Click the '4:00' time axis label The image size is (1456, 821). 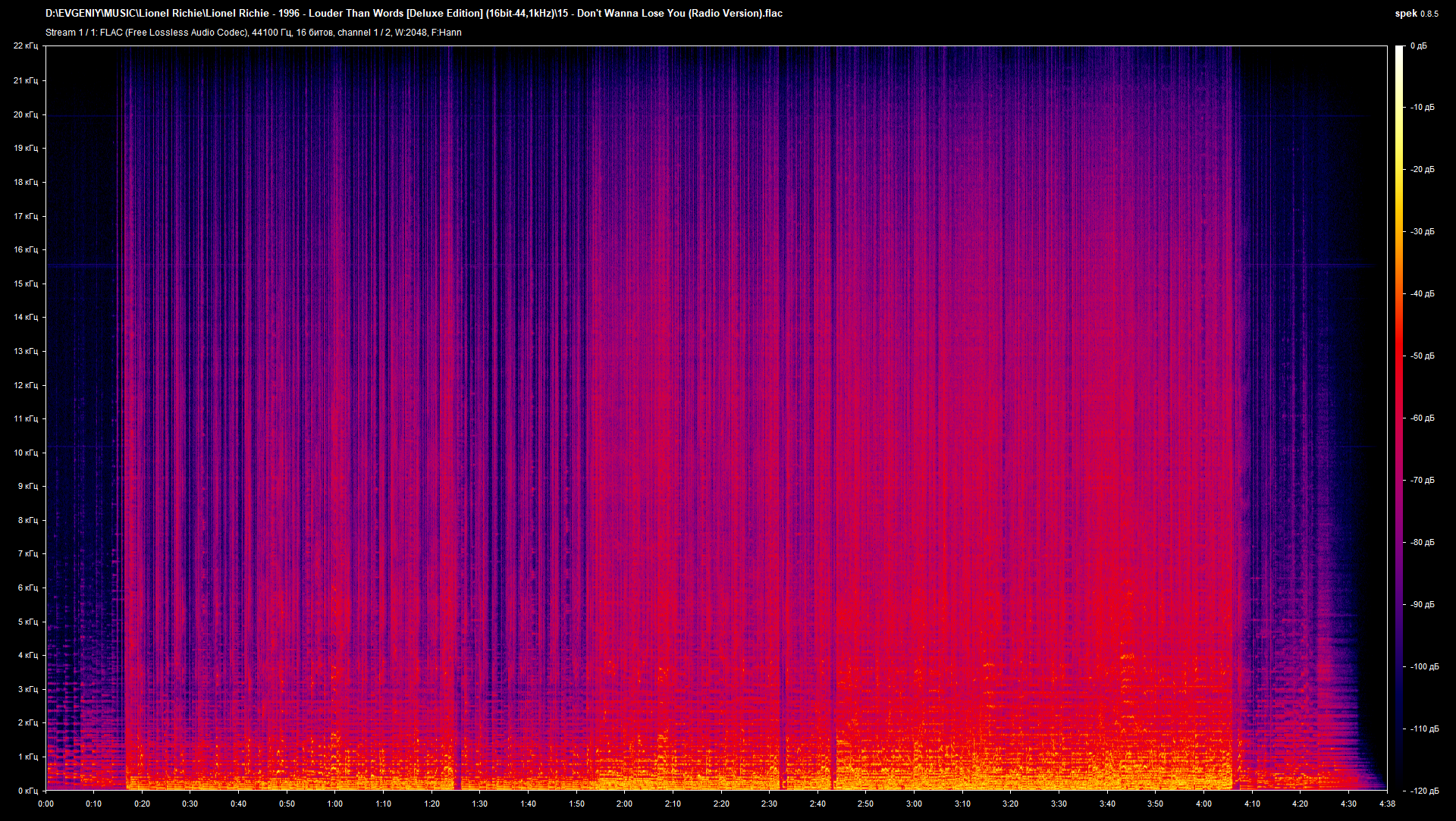[1203, 804]
